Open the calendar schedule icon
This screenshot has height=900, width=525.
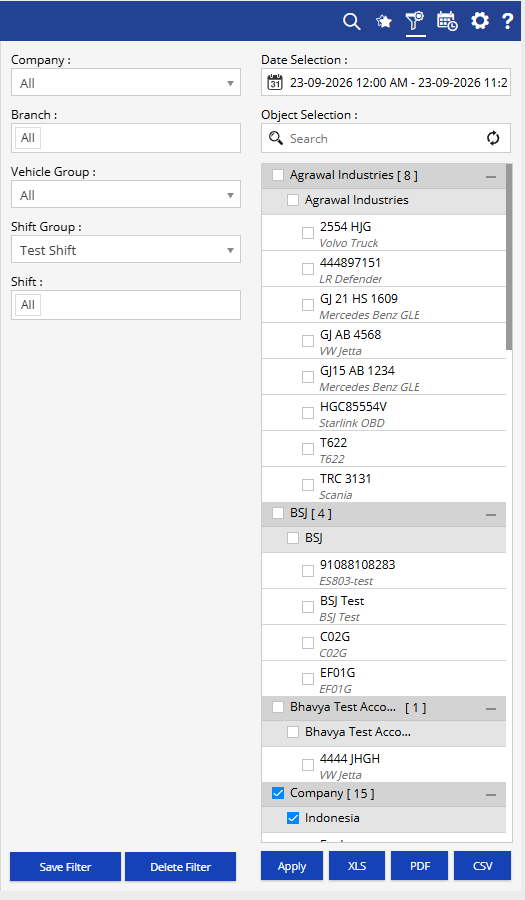point(447,21)
